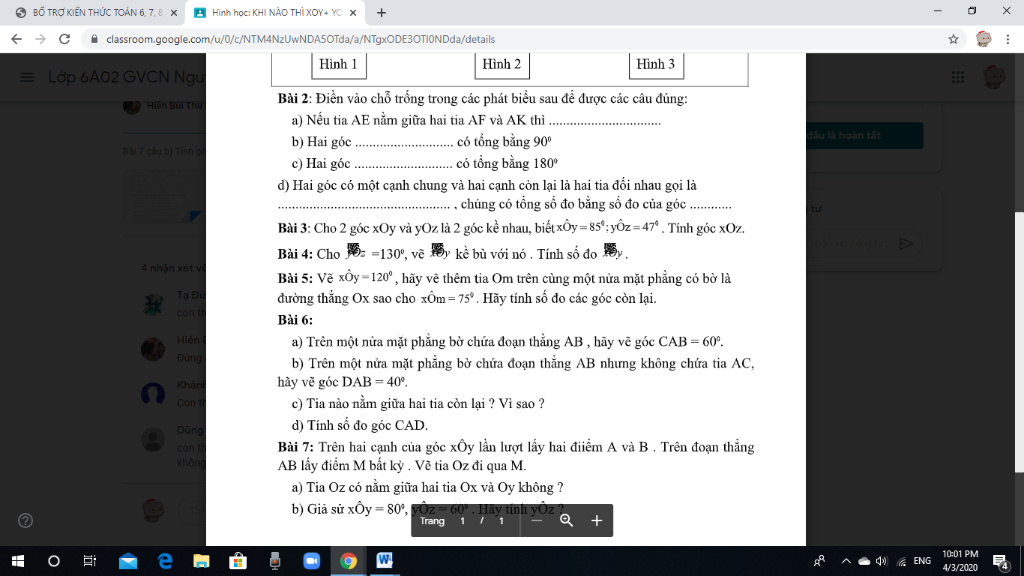
Task: Send the private comment
Action: 906,244
